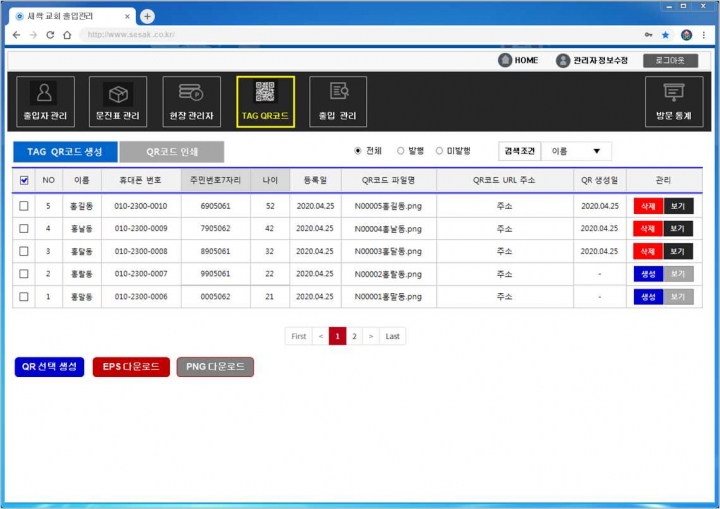This screenshot has height=509, width=720.
Task: View row 4 QR with 보기
Action: pos(678,229)
